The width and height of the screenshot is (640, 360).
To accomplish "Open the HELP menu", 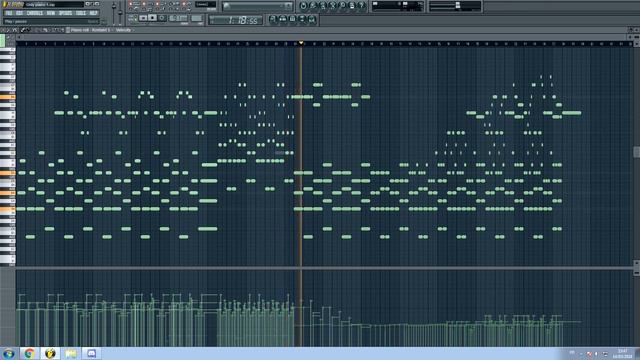I will tap(93, 13).
